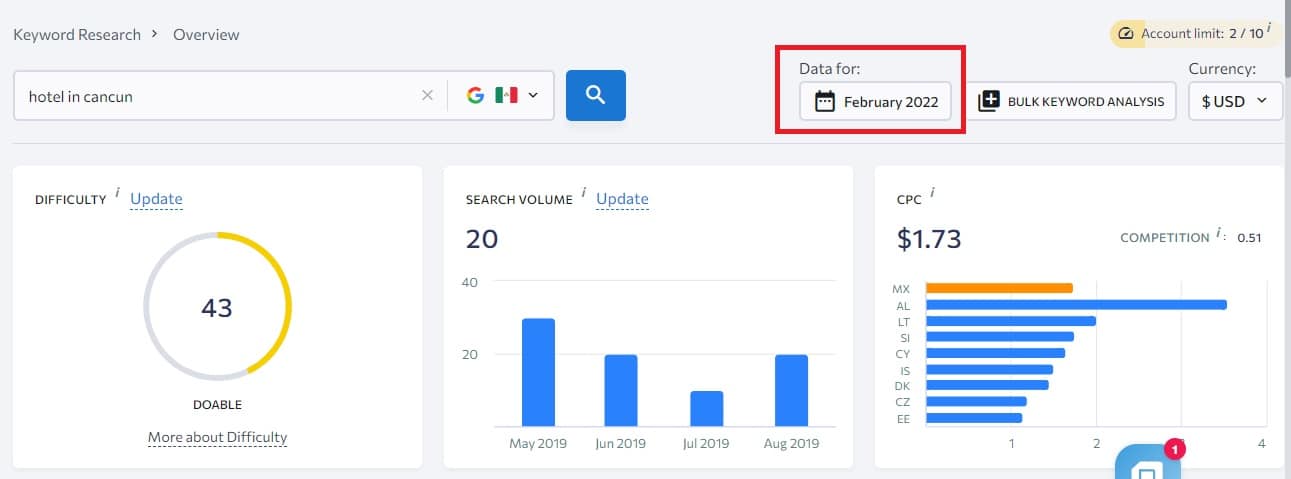
Task: Open the February 2022 date selector
Action: coord(875,101)
